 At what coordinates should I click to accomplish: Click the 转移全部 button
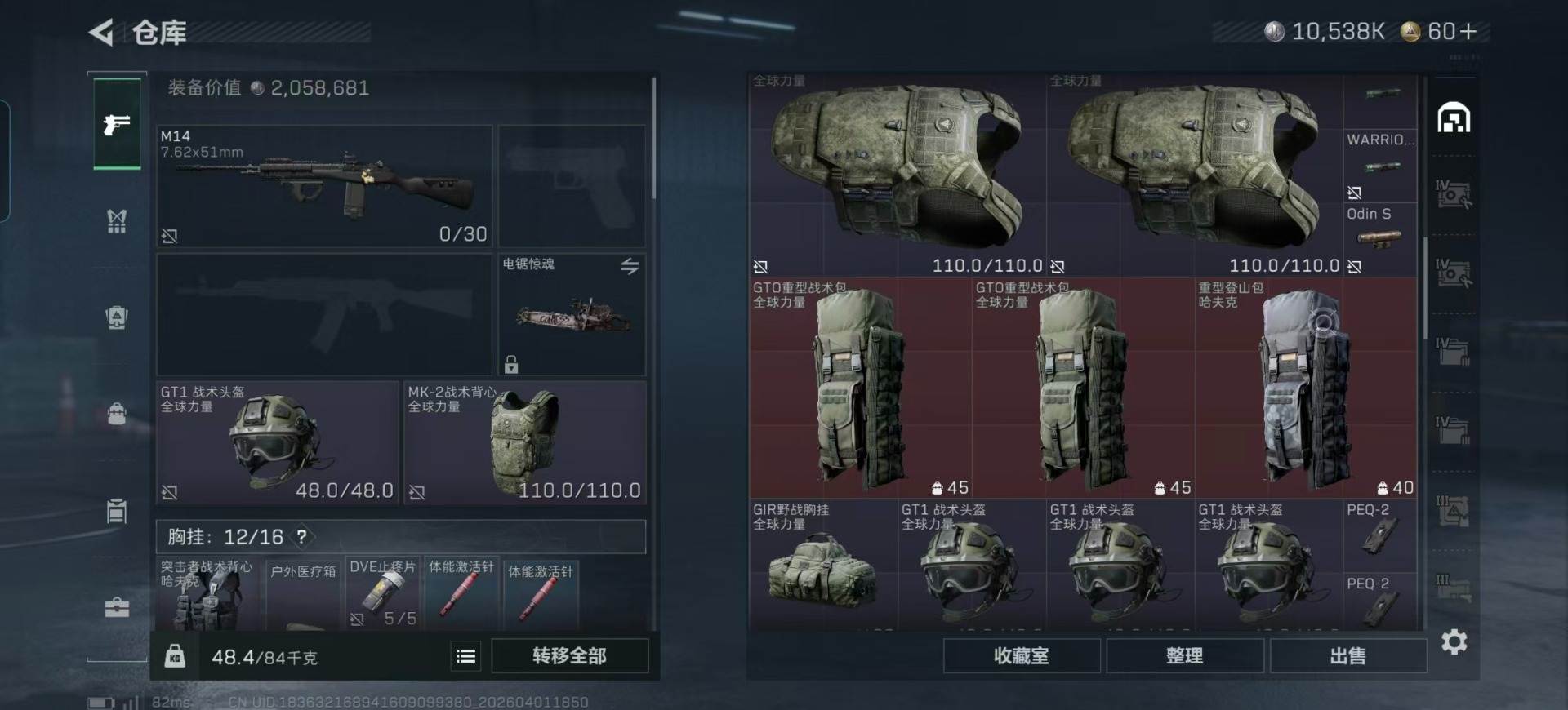tap(570, 656)
